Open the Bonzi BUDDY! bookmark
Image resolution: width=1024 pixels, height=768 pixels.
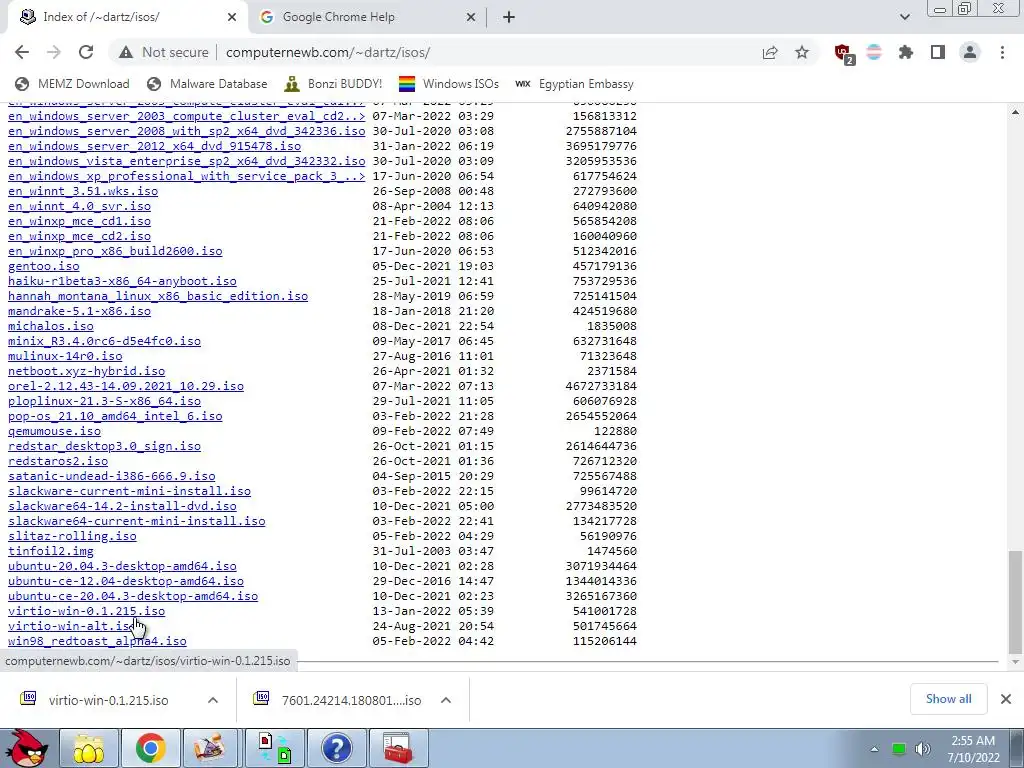(x=333, y=84)
